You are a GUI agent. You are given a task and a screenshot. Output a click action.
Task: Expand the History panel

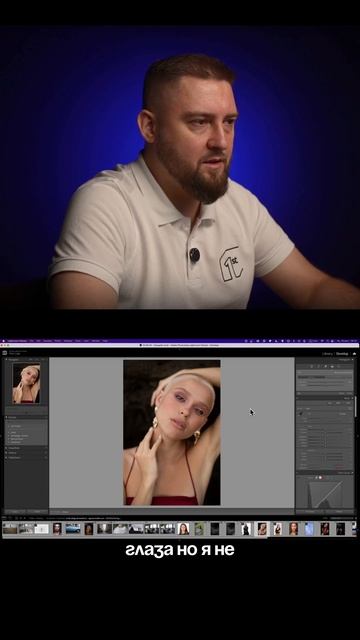tap(6, 453)
